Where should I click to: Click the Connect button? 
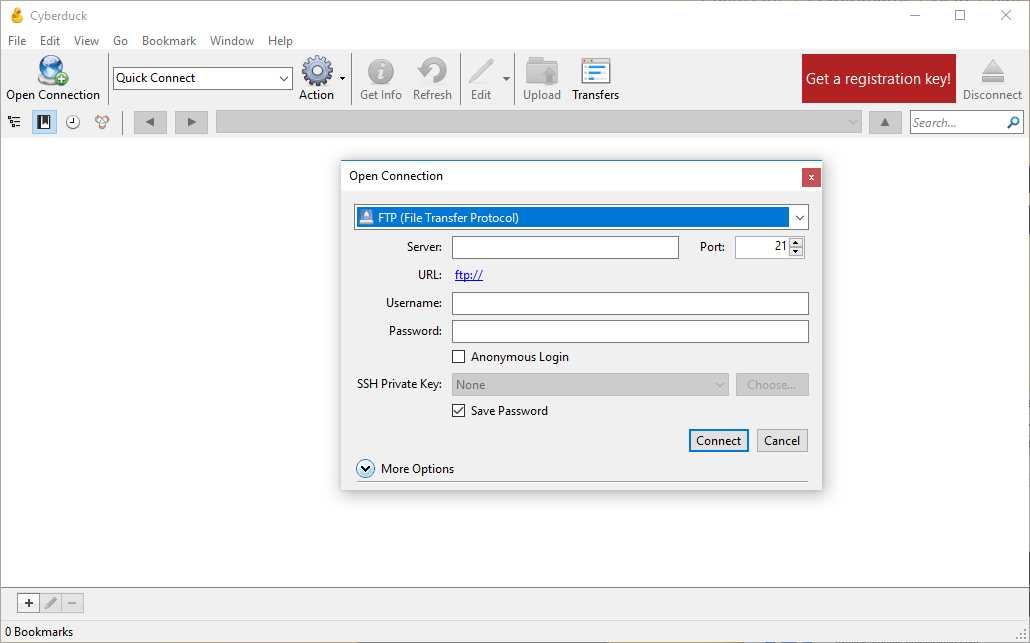tap(719, 441)
